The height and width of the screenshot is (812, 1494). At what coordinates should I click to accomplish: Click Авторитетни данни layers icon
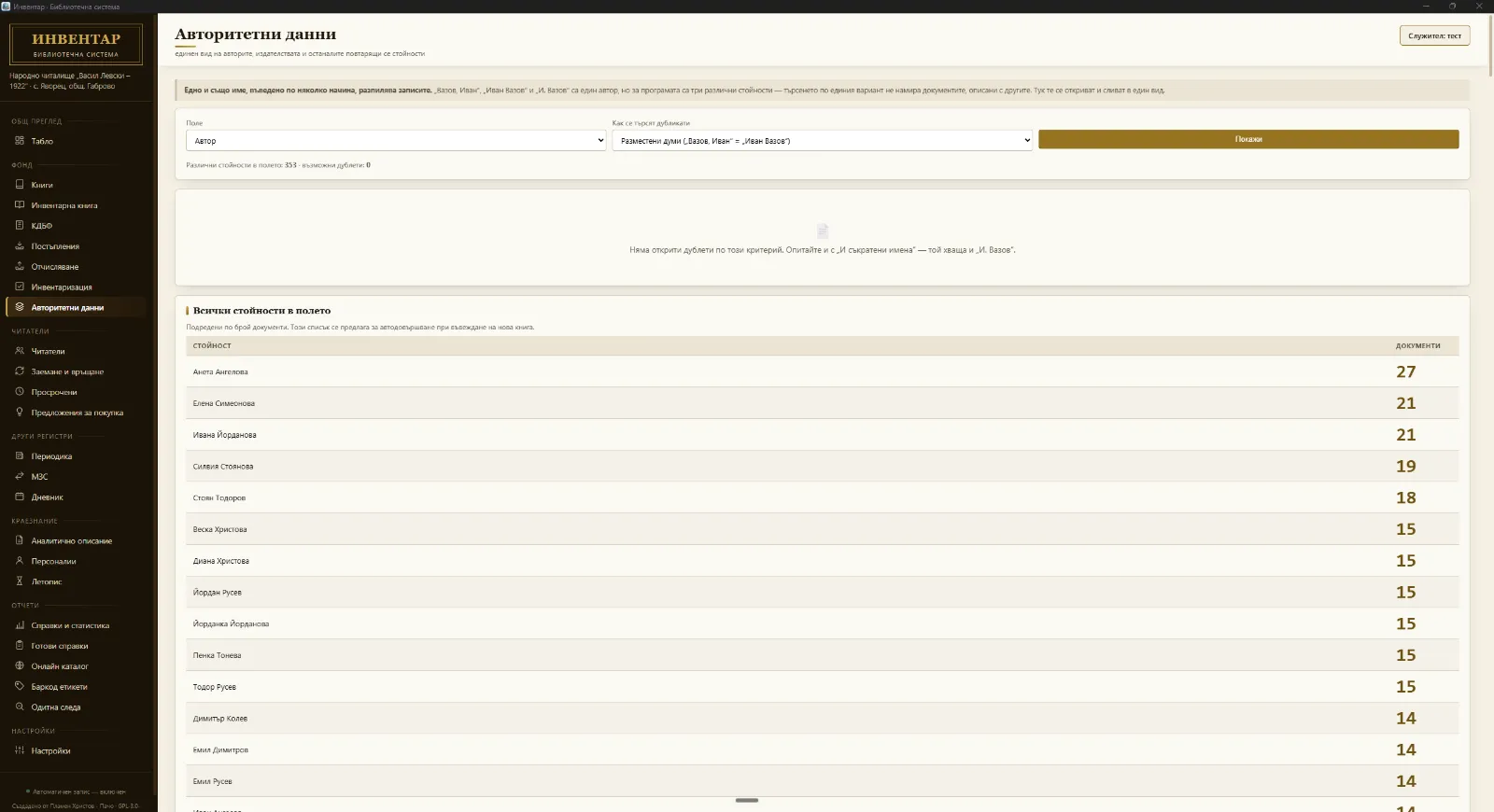20,307
